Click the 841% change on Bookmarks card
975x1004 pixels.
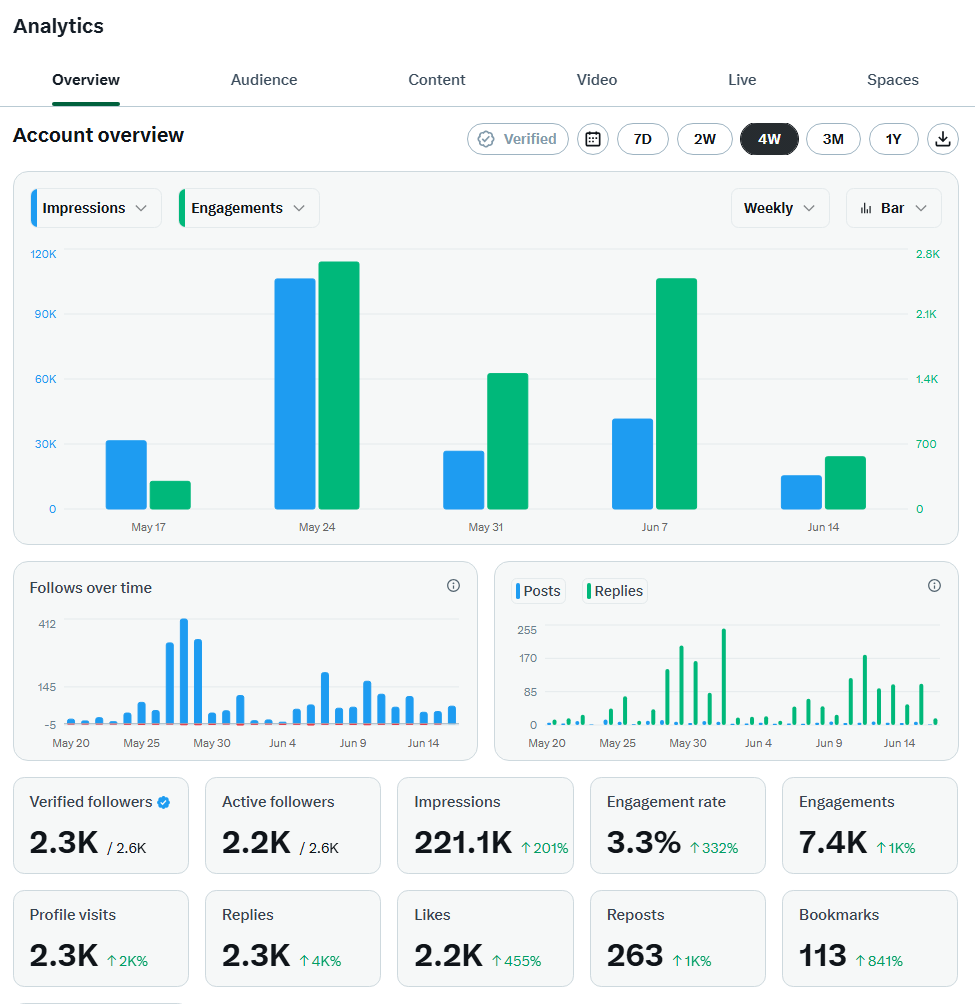pyautogui.click(x=879, y=961)
